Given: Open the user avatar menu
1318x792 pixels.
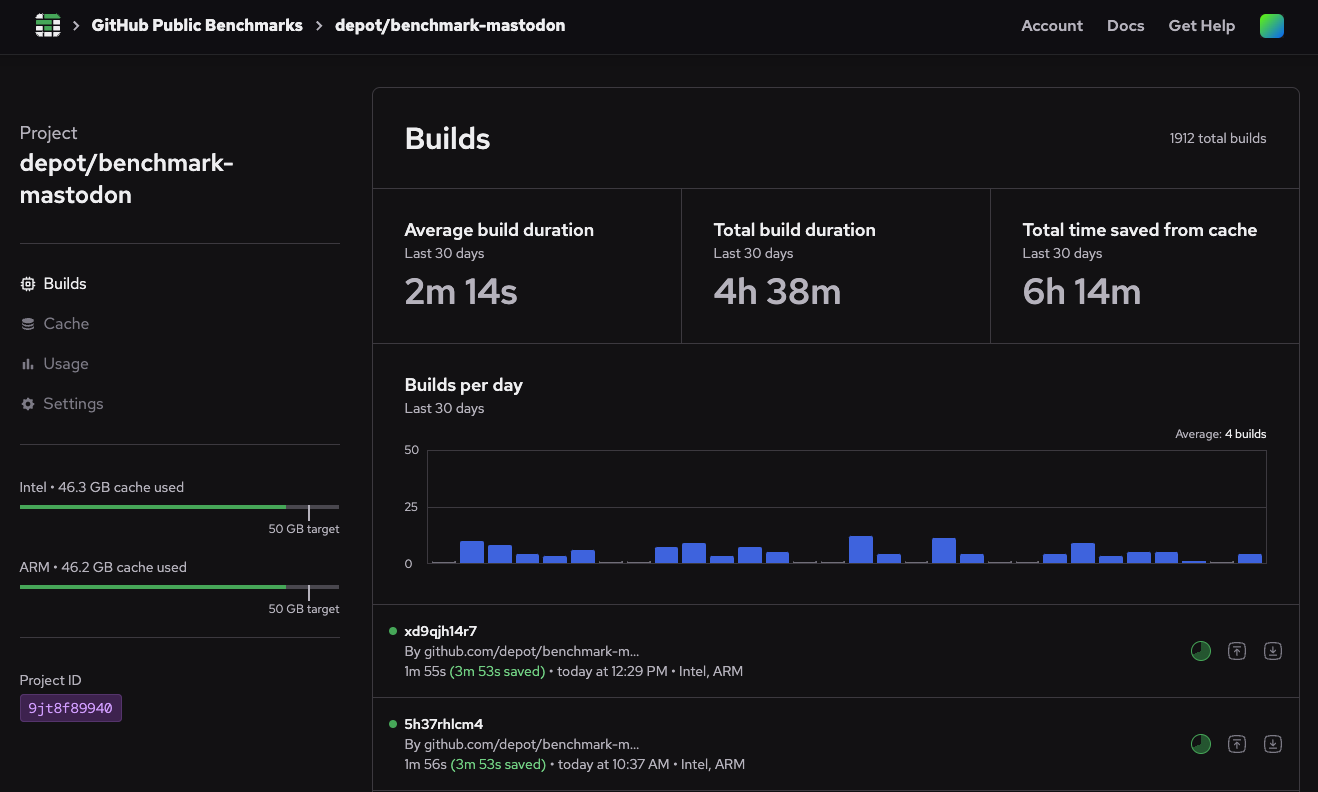Looking at the screenshot, I should point(1271,26).
